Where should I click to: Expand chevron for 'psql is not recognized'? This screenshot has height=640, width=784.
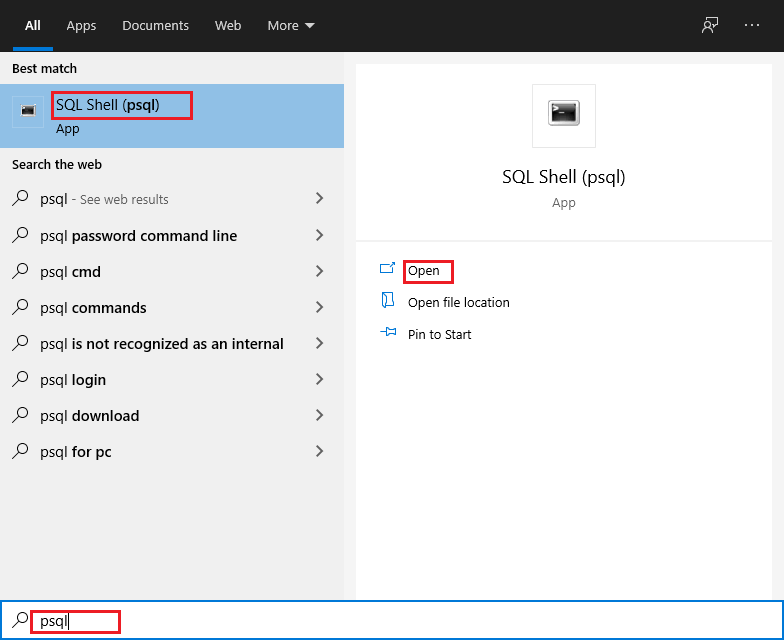click(320, 343)
